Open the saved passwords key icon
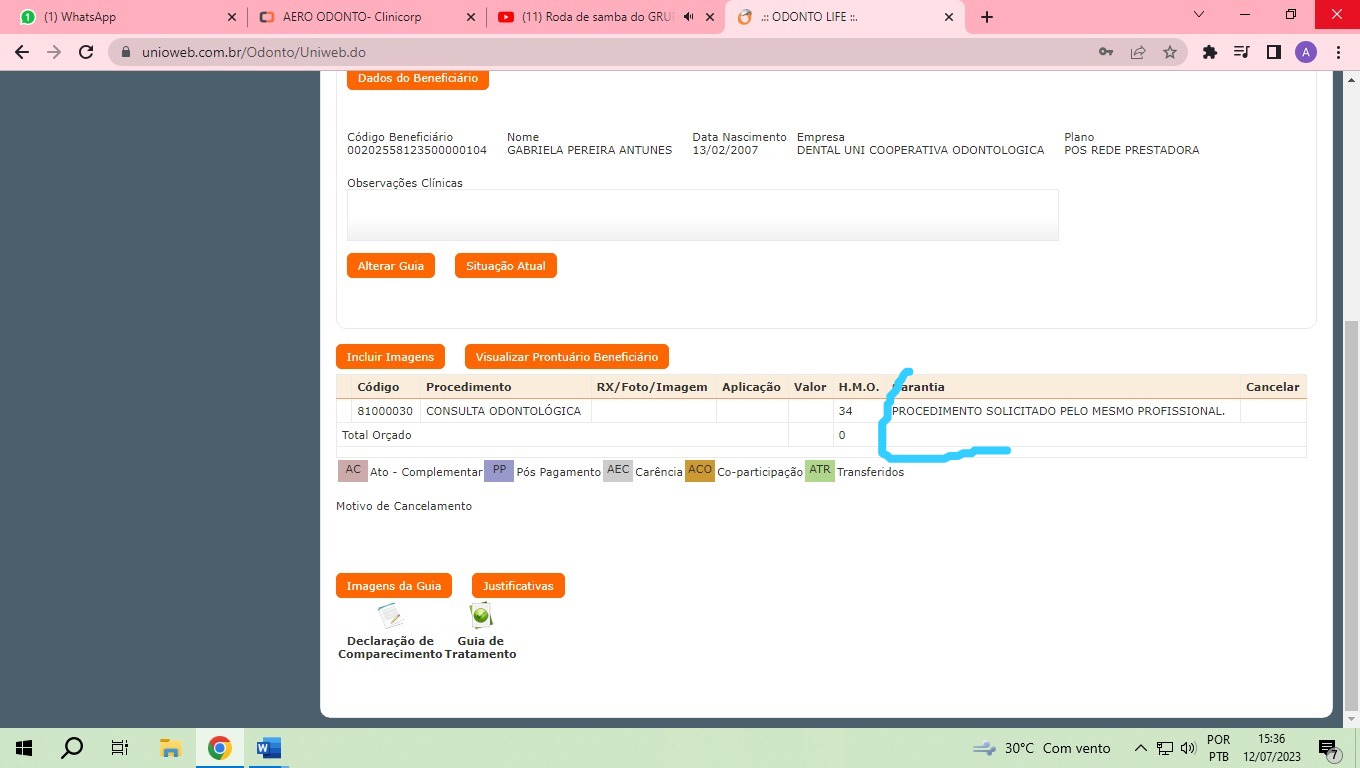Image resolution: width=1360 pixels, height=768 pixels. coord(1106,52)
